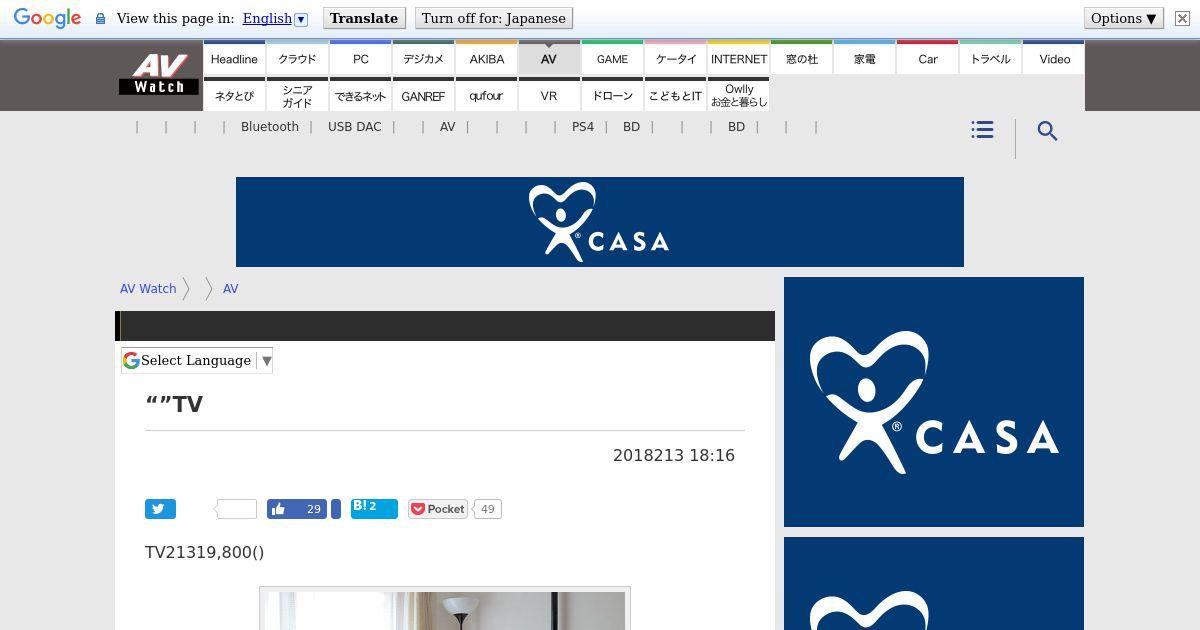The width and height of the screenshot is (1200, 630).
Task: Open the シニアガイド tab
Action: [297, 95]
